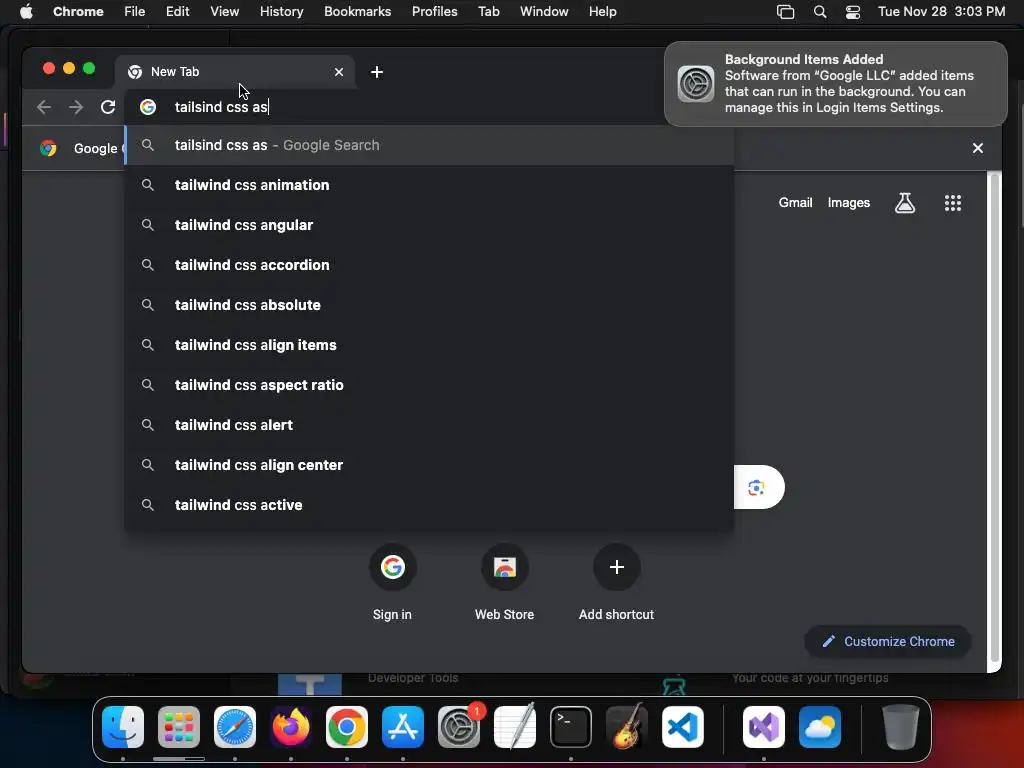Click Stage Manager icon in menu bar
Image resolution: width=1024 pixels, height=768 pixels.
point(786,12)
